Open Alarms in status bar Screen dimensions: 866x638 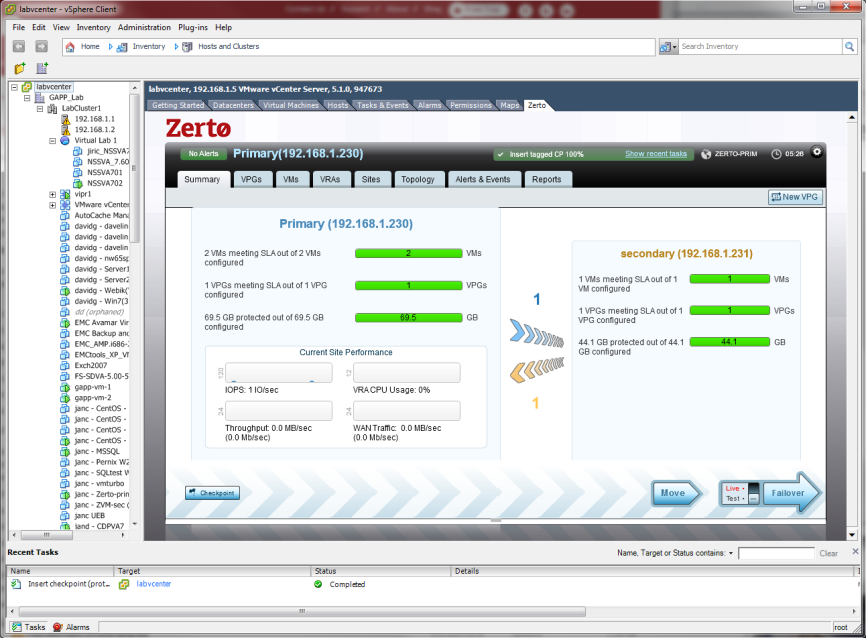71,627
